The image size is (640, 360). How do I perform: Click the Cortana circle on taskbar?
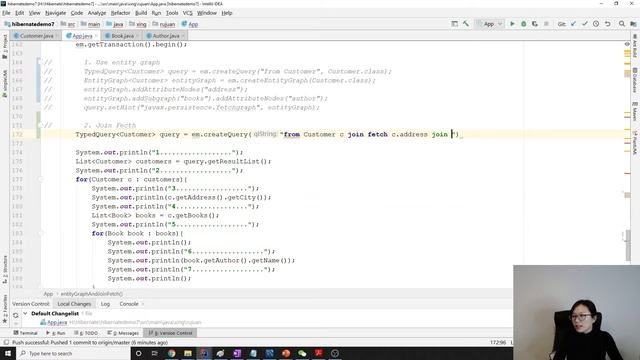pyautogui.click(x=138, y=353)
